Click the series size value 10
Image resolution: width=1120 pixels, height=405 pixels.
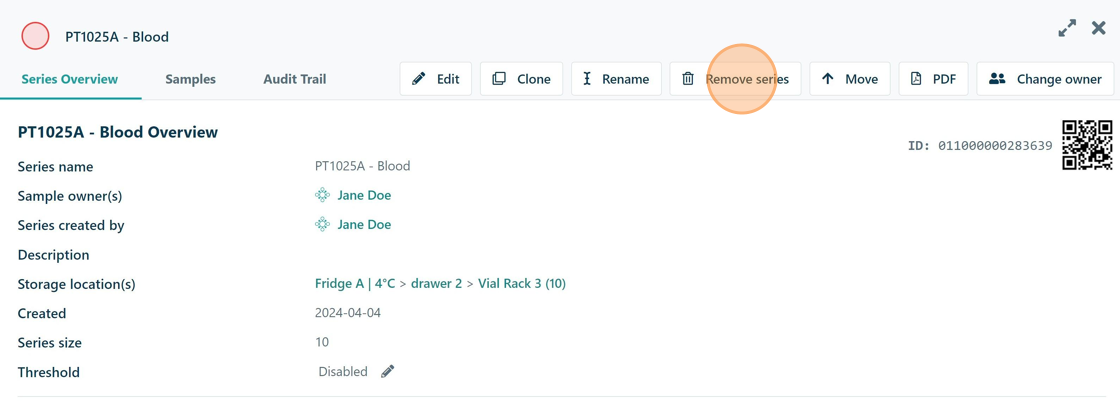[x=322, y=342]
